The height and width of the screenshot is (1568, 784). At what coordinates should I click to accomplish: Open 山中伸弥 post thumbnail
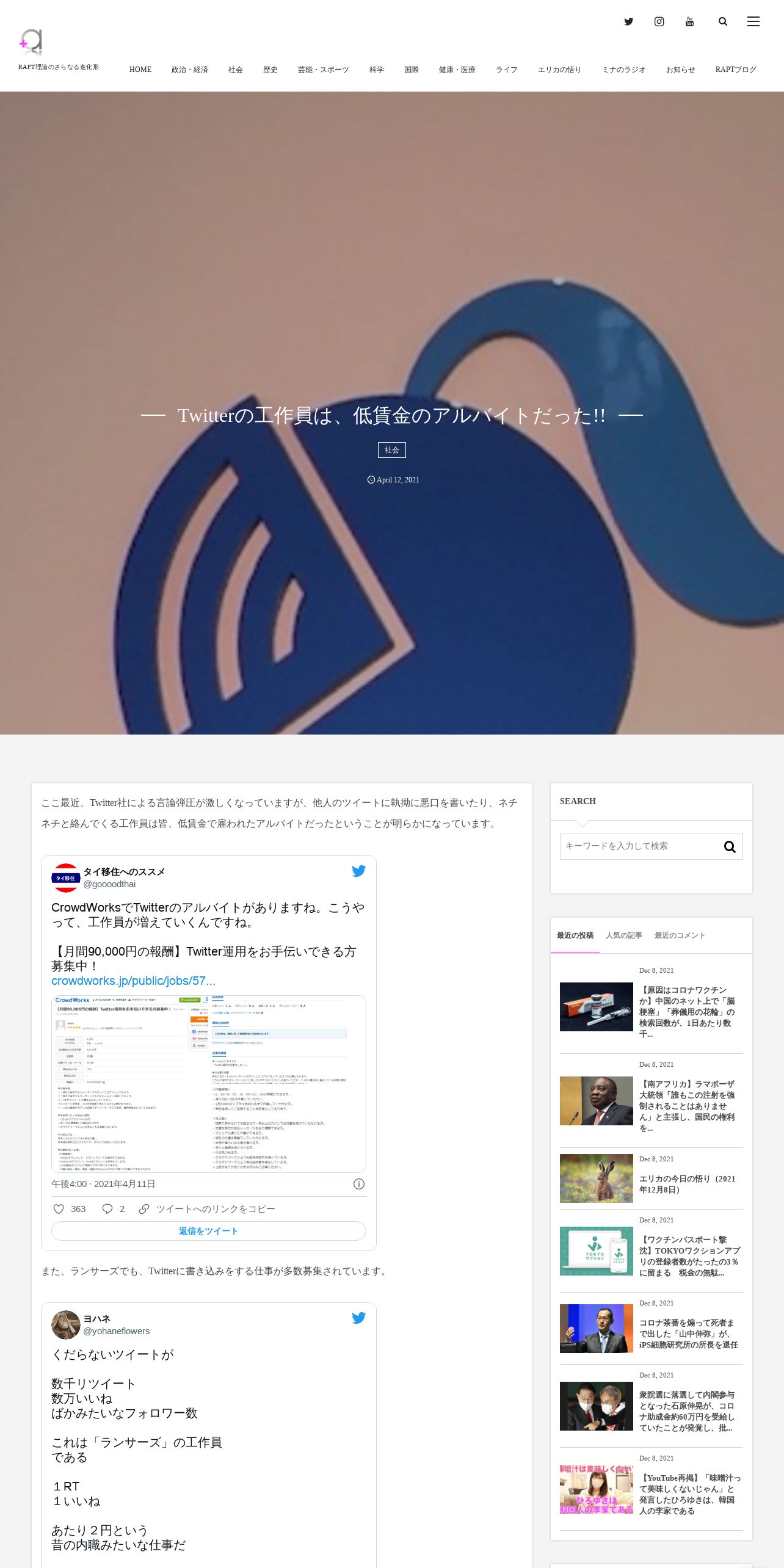597,1329
